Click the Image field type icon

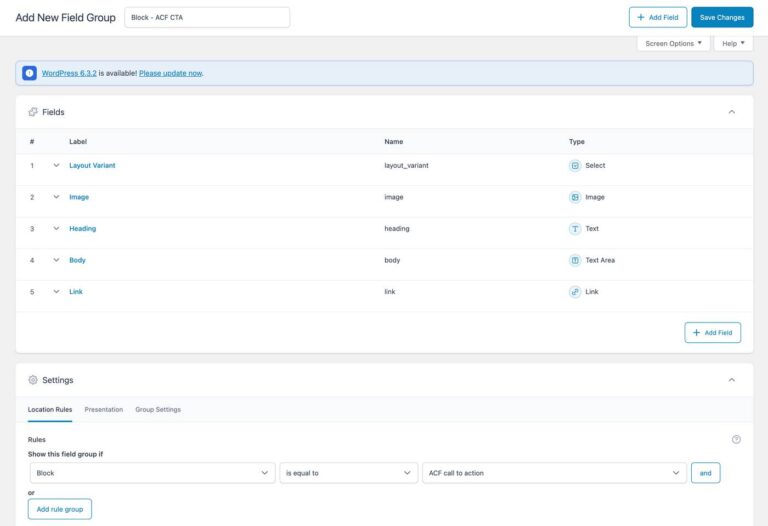point(575,197)
